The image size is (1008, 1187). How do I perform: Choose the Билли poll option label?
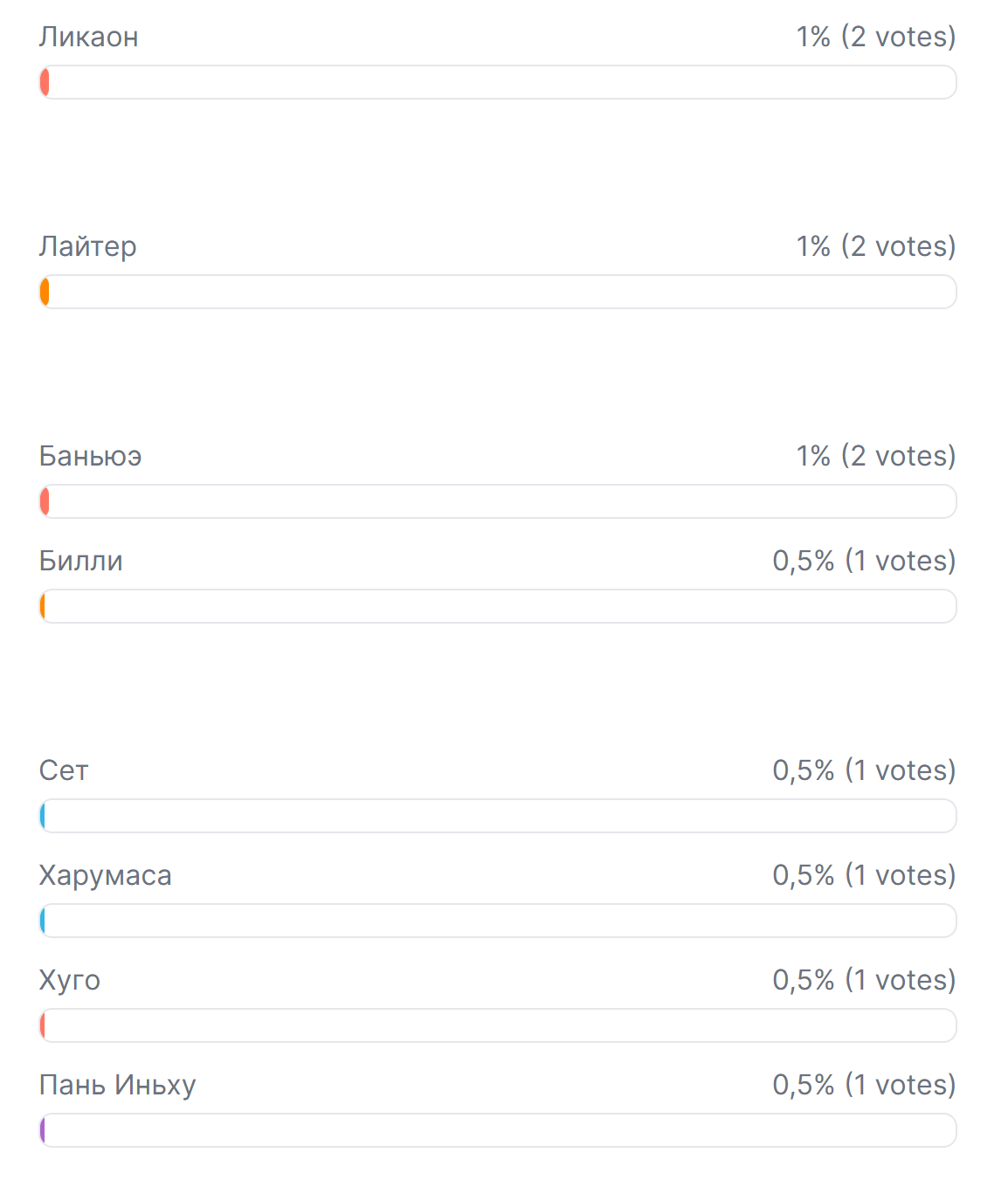[80, 561]
